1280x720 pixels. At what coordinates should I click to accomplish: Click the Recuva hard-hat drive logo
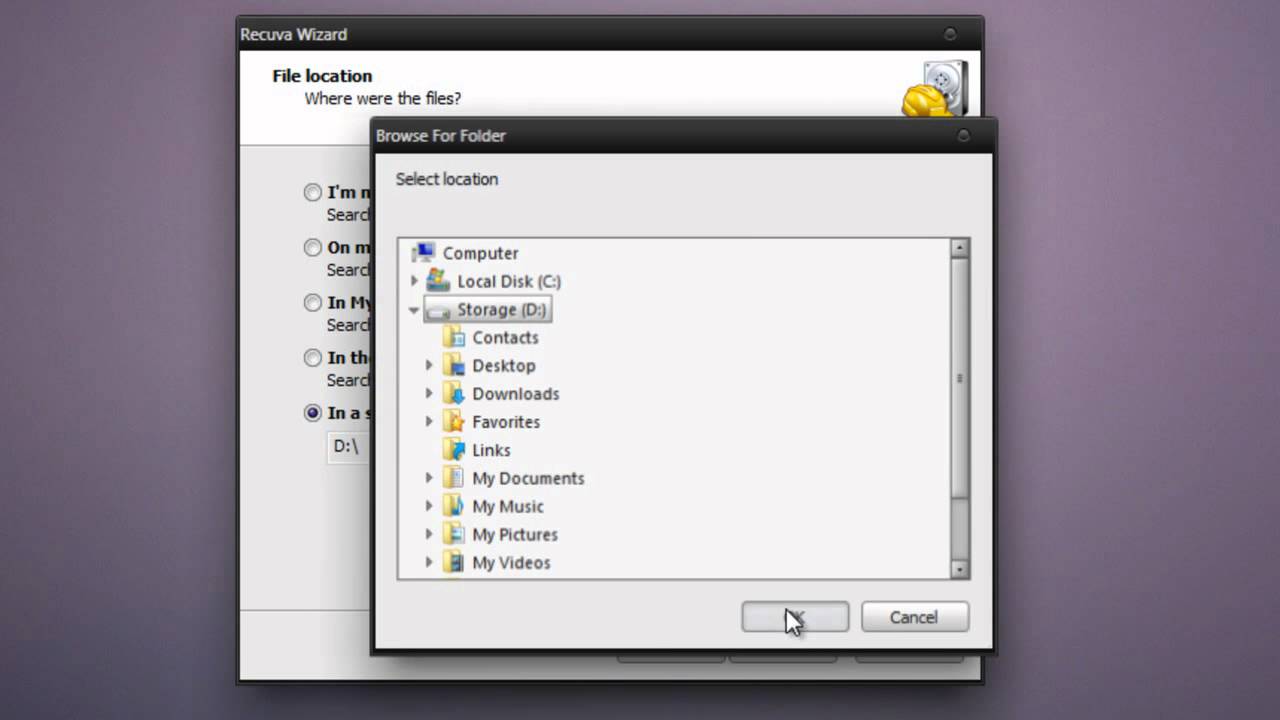(935, 88)
